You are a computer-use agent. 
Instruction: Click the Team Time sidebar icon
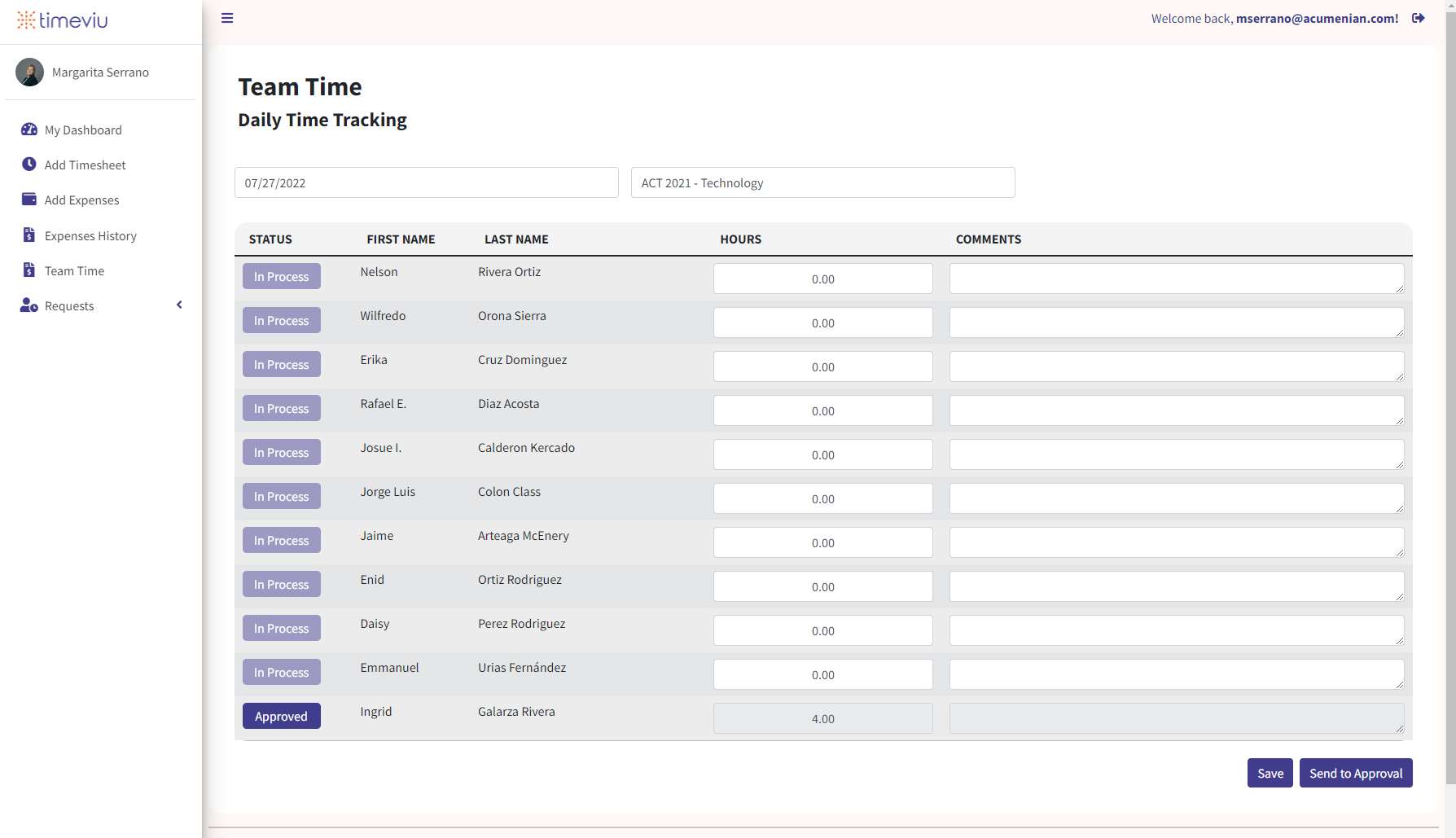(29, 270)
